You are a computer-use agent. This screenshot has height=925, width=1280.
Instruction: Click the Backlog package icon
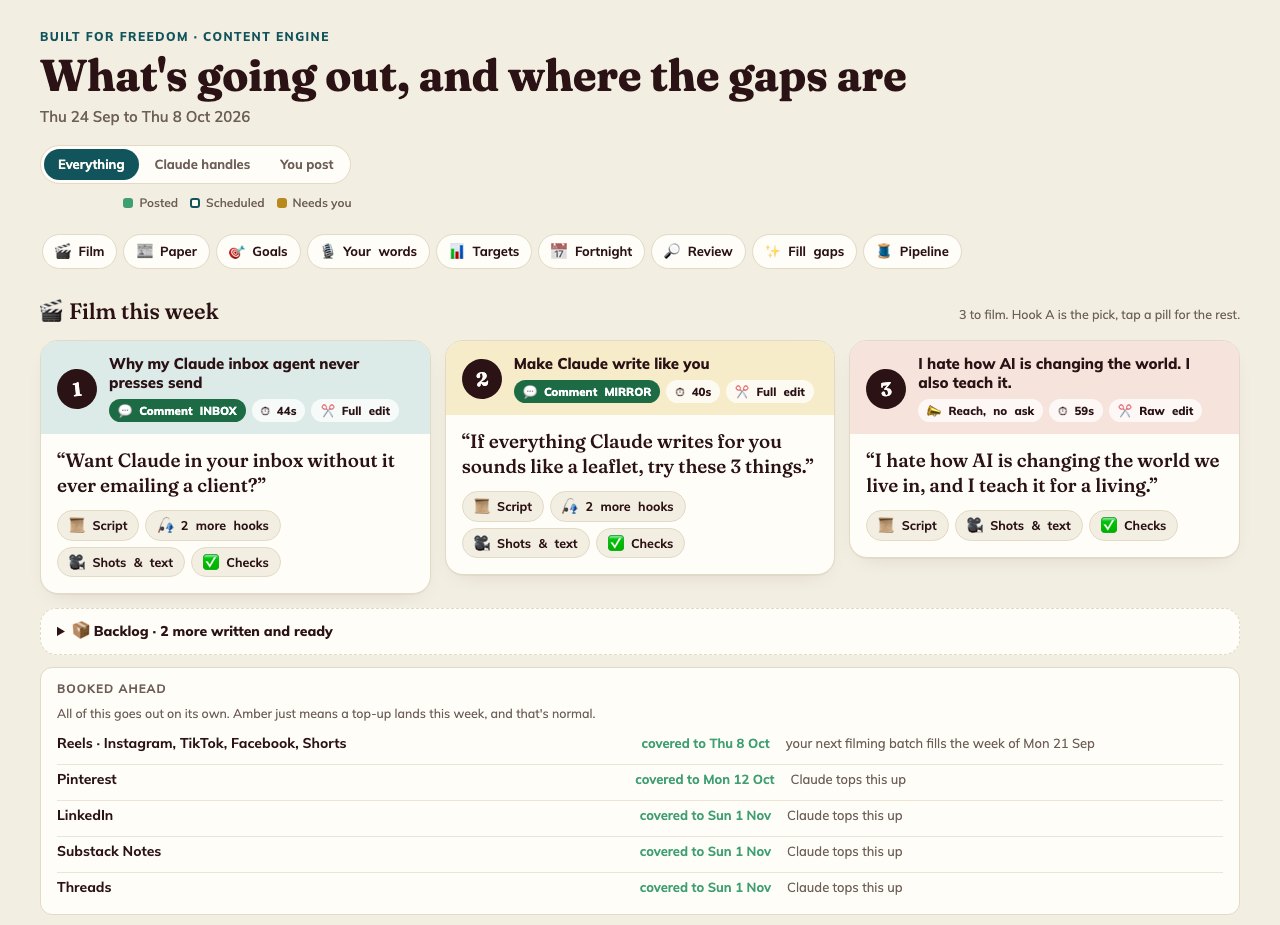pyautogui.click(x=81, y=630)
